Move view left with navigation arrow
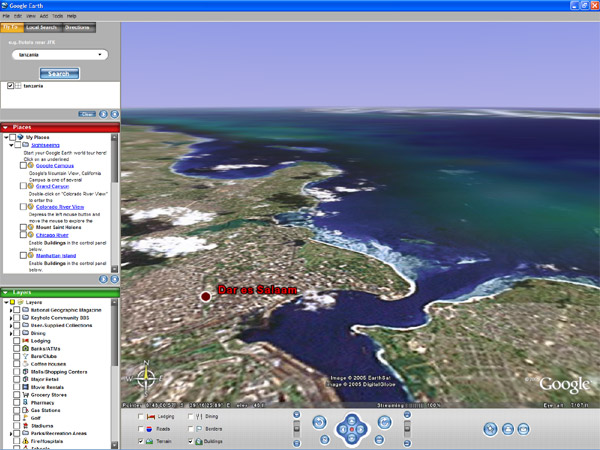The width and height of the screenshot is (600, 450). pos(342,429)
